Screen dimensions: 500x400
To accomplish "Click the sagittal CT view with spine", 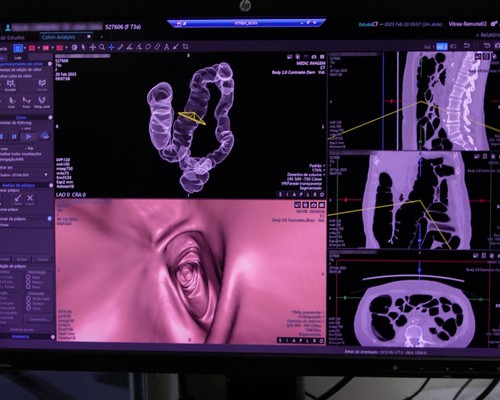I will click(x=413, y=101).
